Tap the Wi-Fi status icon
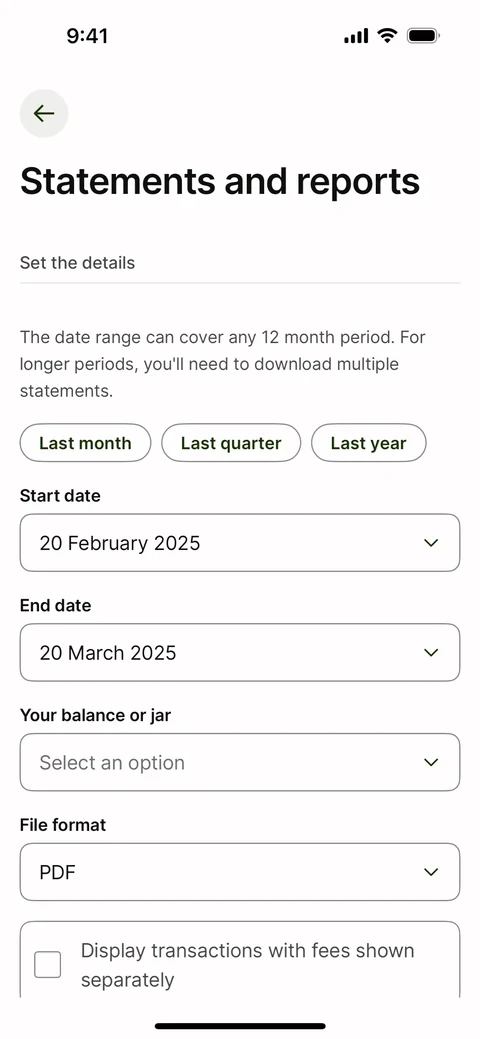Image resolution: width=480 pixels, height=1039 pixels. [387, 35]
